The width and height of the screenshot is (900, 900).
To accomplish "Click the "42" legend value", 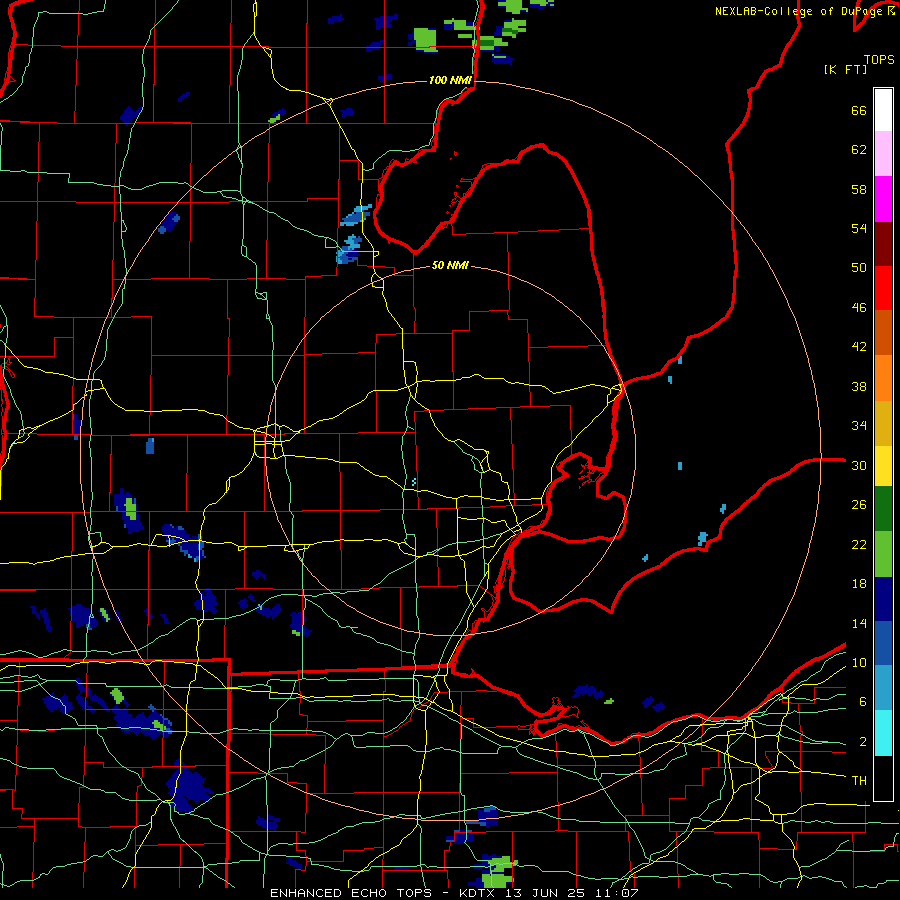I will click(x=859, y=347).
